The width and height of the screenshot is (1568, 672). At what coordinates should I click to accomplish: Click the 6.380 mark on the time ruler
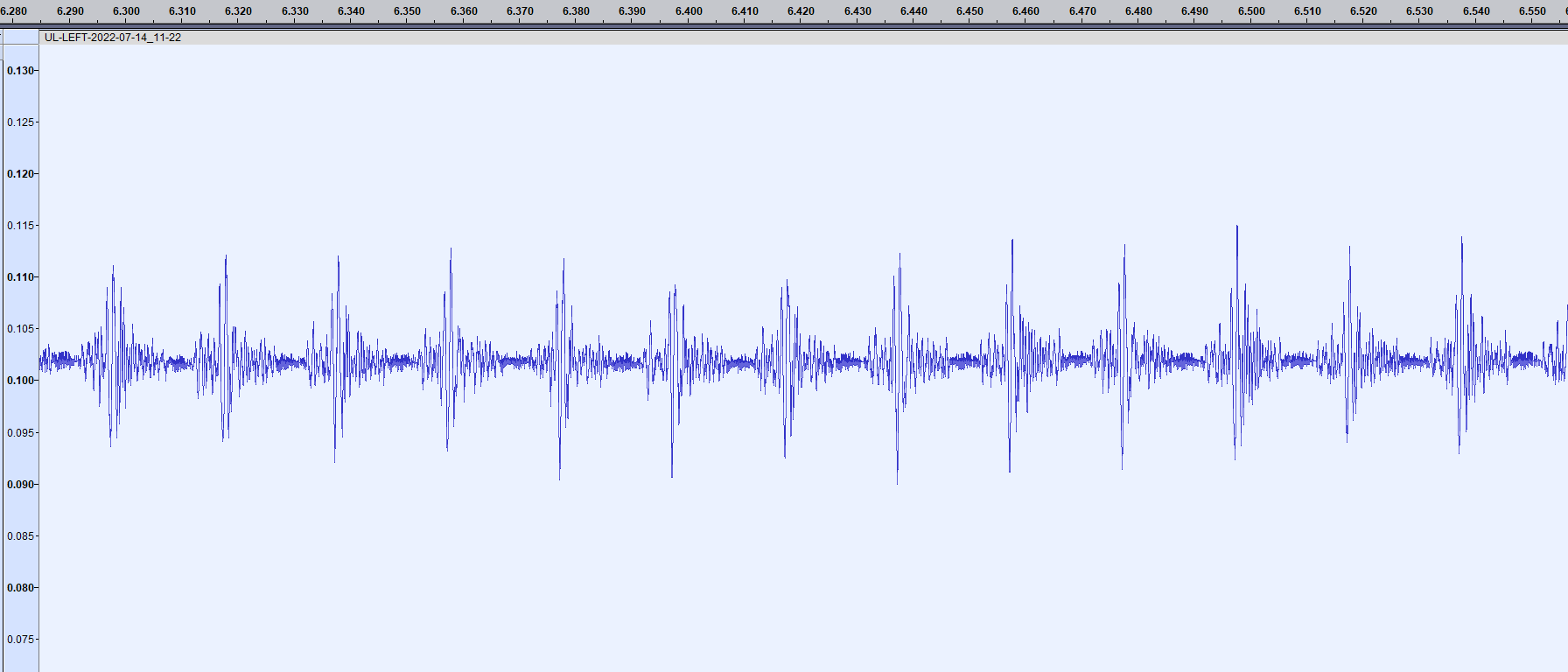pyautogui.click(x=576, y=11)
